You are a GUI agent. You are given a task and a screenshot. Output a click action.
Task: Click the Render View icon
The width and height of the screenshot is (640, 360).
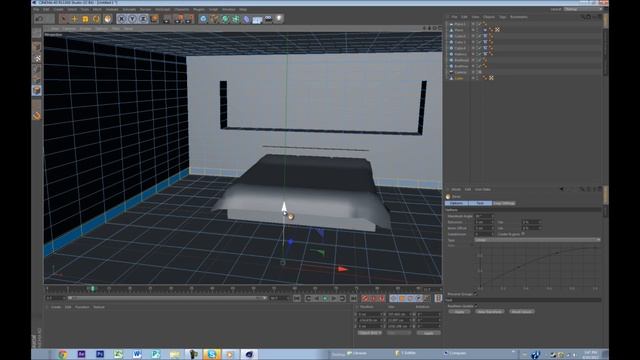coord(167,19)
